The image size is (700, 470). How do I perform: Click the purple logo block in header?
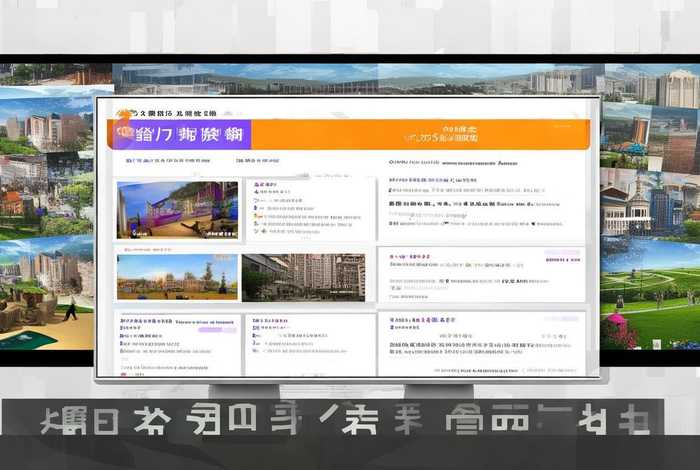180,134
